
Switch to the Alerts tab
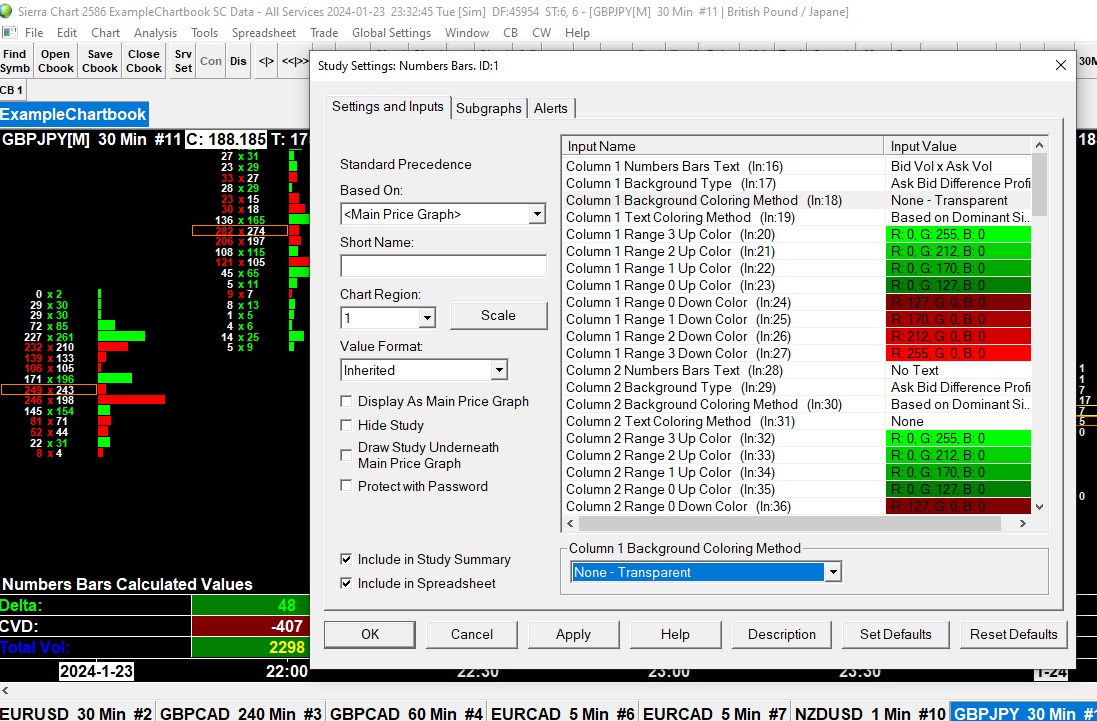[x=551, y=108]
